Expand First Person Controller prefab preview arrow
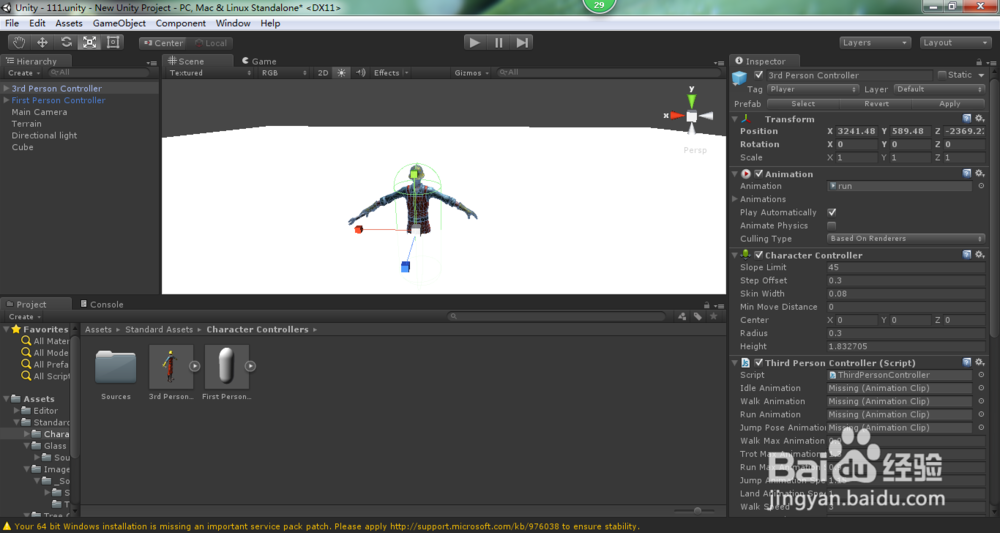The image size is (1000, 533). click(251, 366)
